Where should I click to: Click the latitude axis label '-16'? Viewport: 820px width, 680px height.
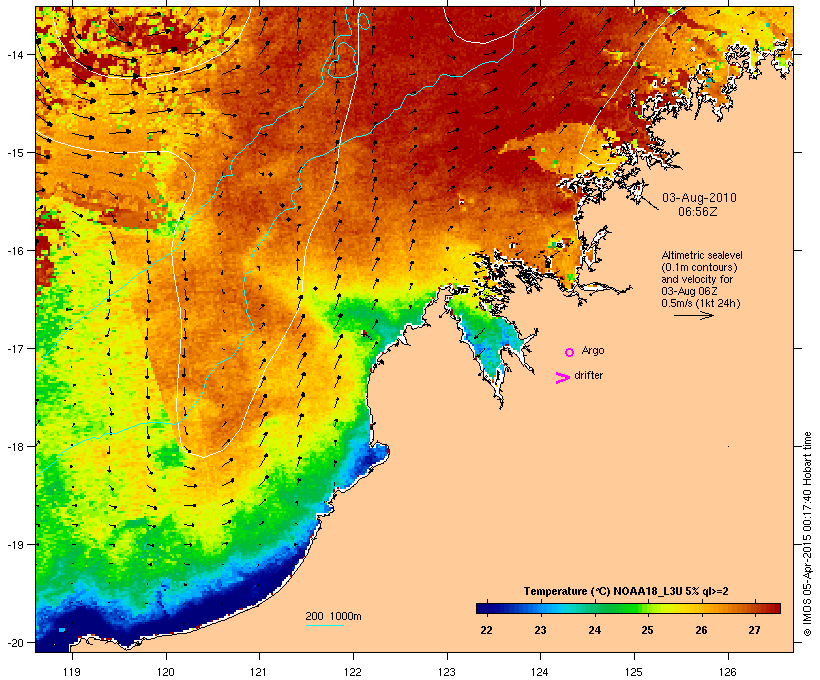14,251
